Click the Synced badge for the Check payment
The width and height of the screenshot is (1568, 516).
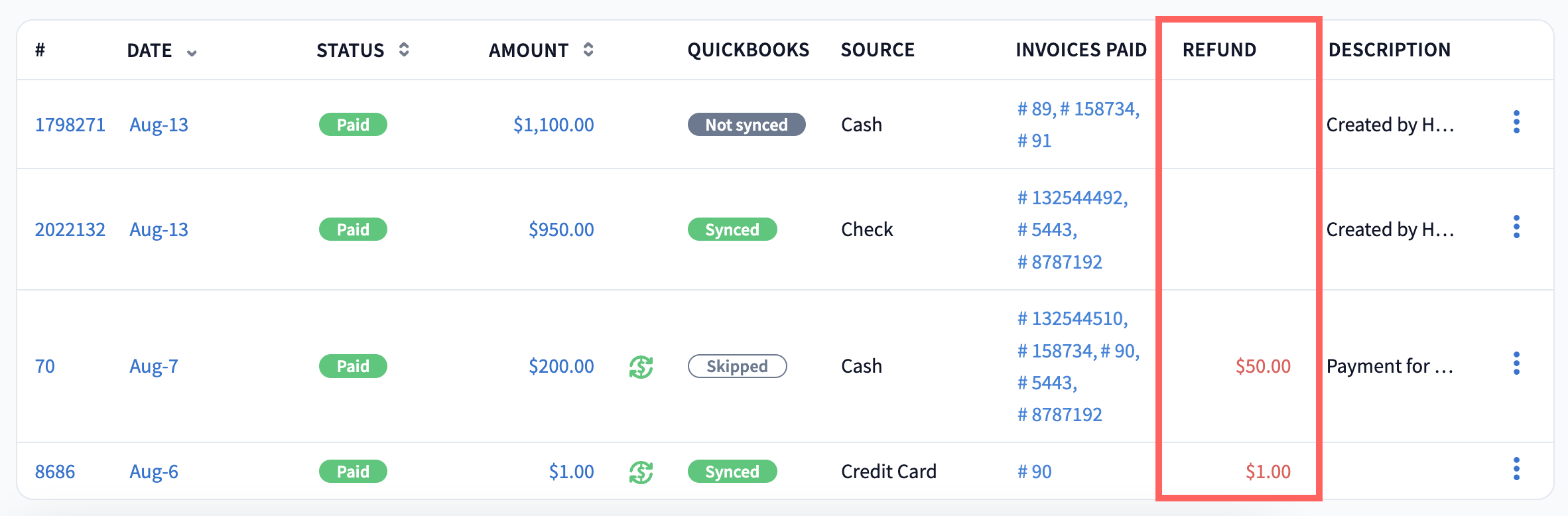[732, 229]
